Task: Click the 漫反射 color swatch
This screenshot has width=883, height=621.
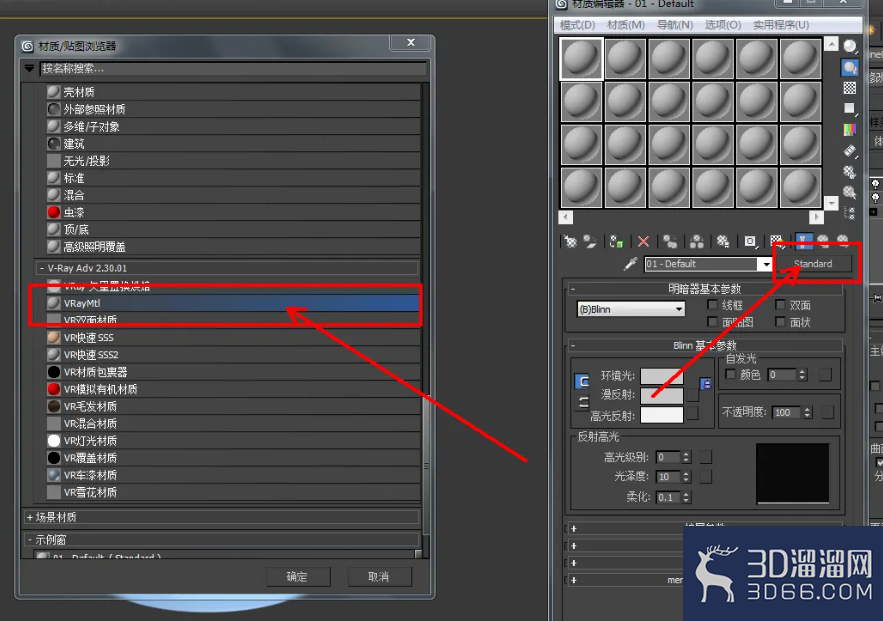Action: pos(662,395)
